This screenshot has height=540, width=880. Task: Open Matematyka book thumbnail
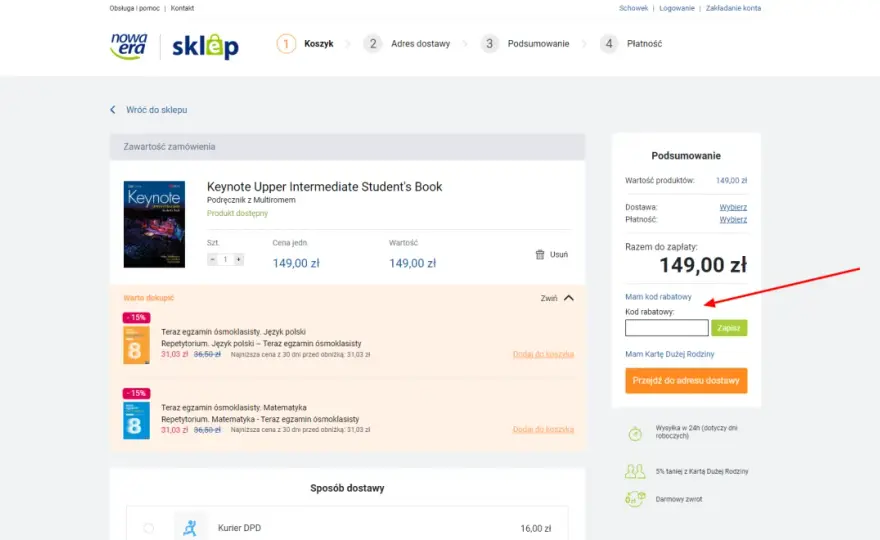coord(136,420)
